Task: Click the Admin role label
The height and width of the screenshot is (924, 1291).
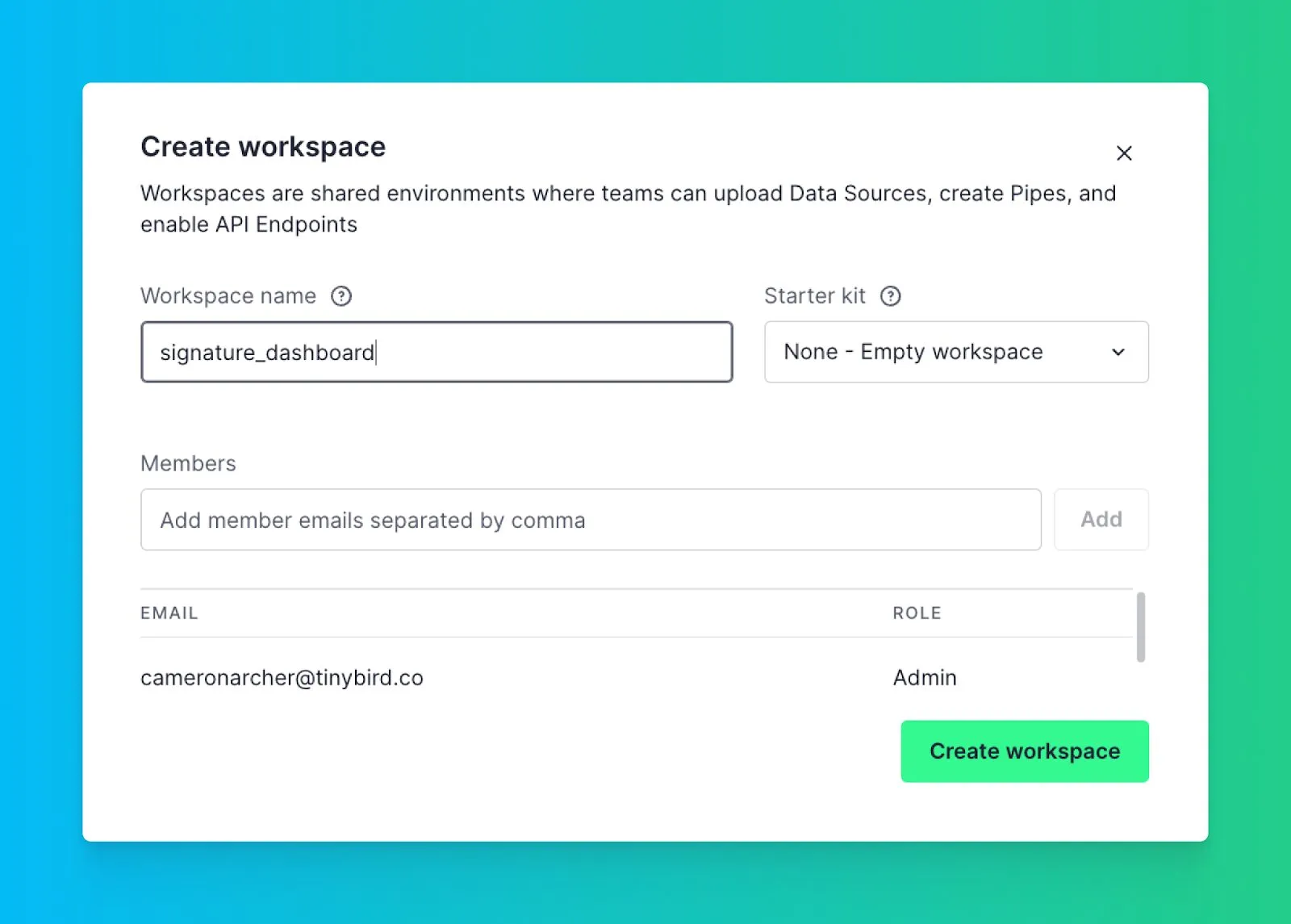Action: (924, 678)
